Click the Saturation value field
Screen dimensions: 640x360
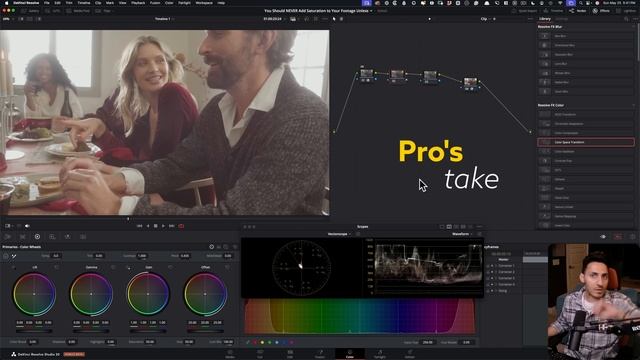(x=150, y=342)
